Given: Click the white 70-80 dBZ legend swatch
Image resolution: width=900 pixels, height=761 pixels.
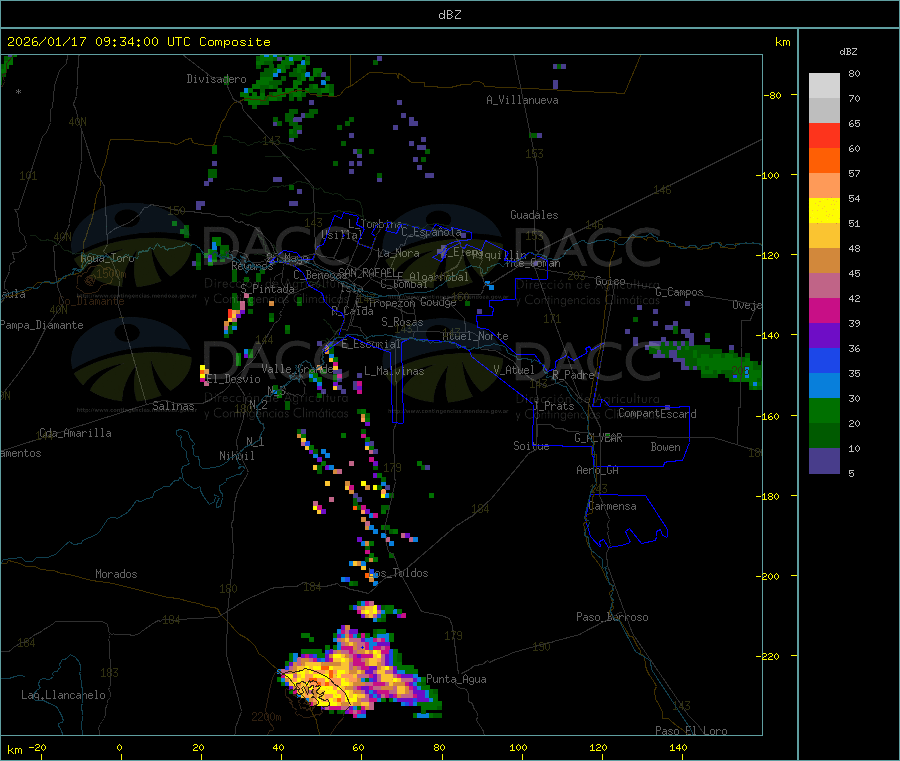Looking at the screenshot, I should coord(824,86).
